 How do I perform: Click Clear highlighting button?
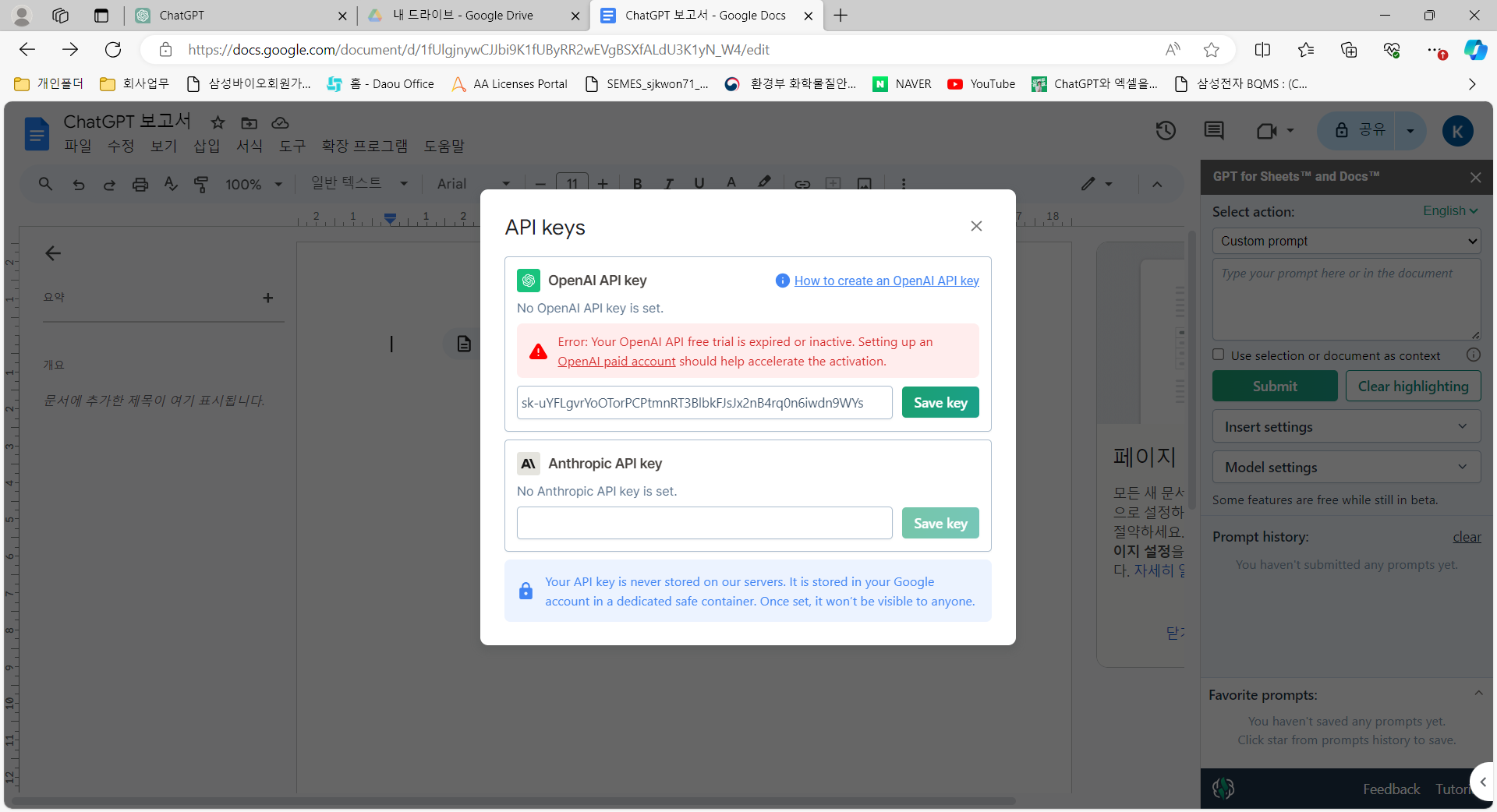1413,387
